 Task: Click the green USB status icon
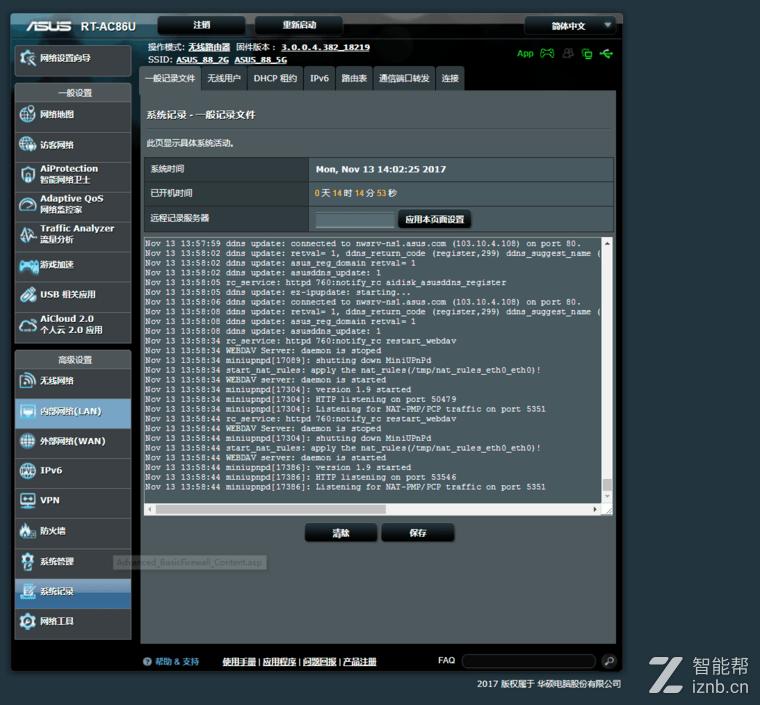click(606, 53)
